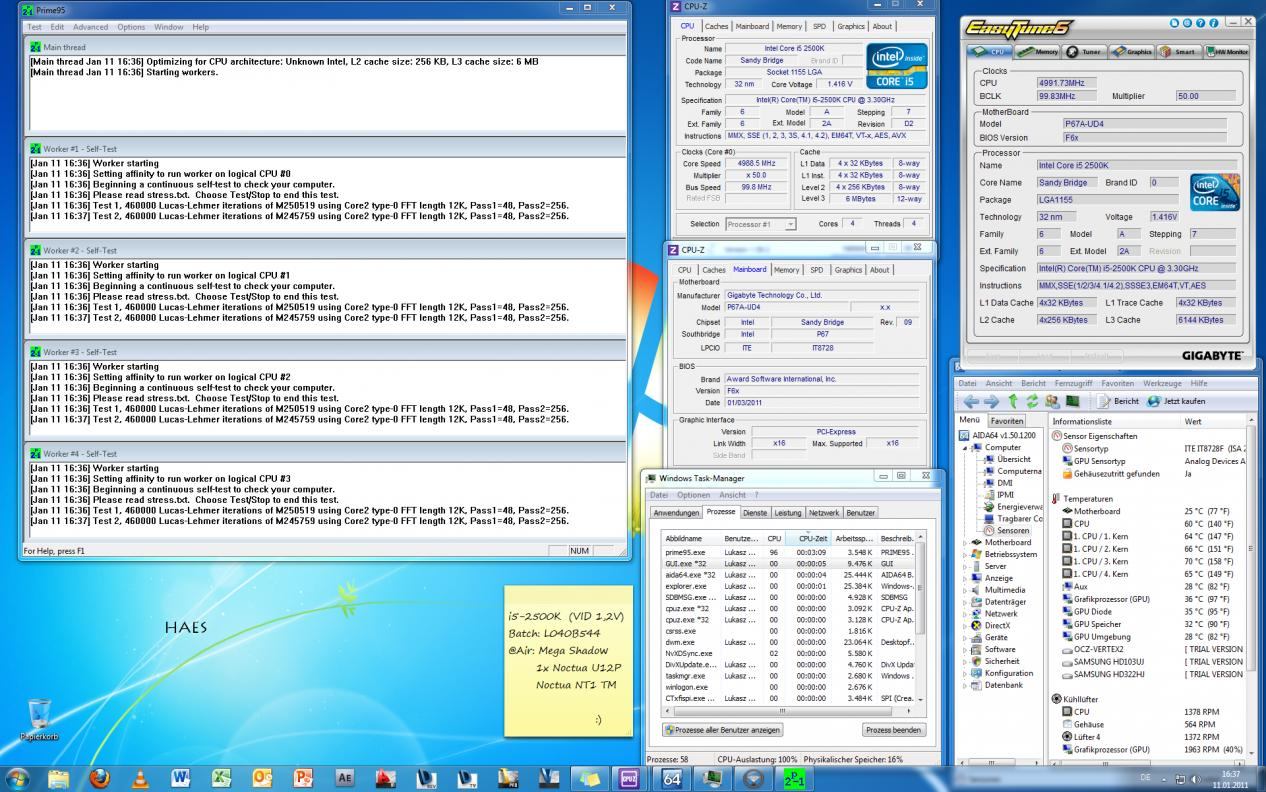Click the Intel Core i5 logo in CPU-Z
Viewport: 1266px width, 792px height.
pyautogui.click(x=896, y=65)
